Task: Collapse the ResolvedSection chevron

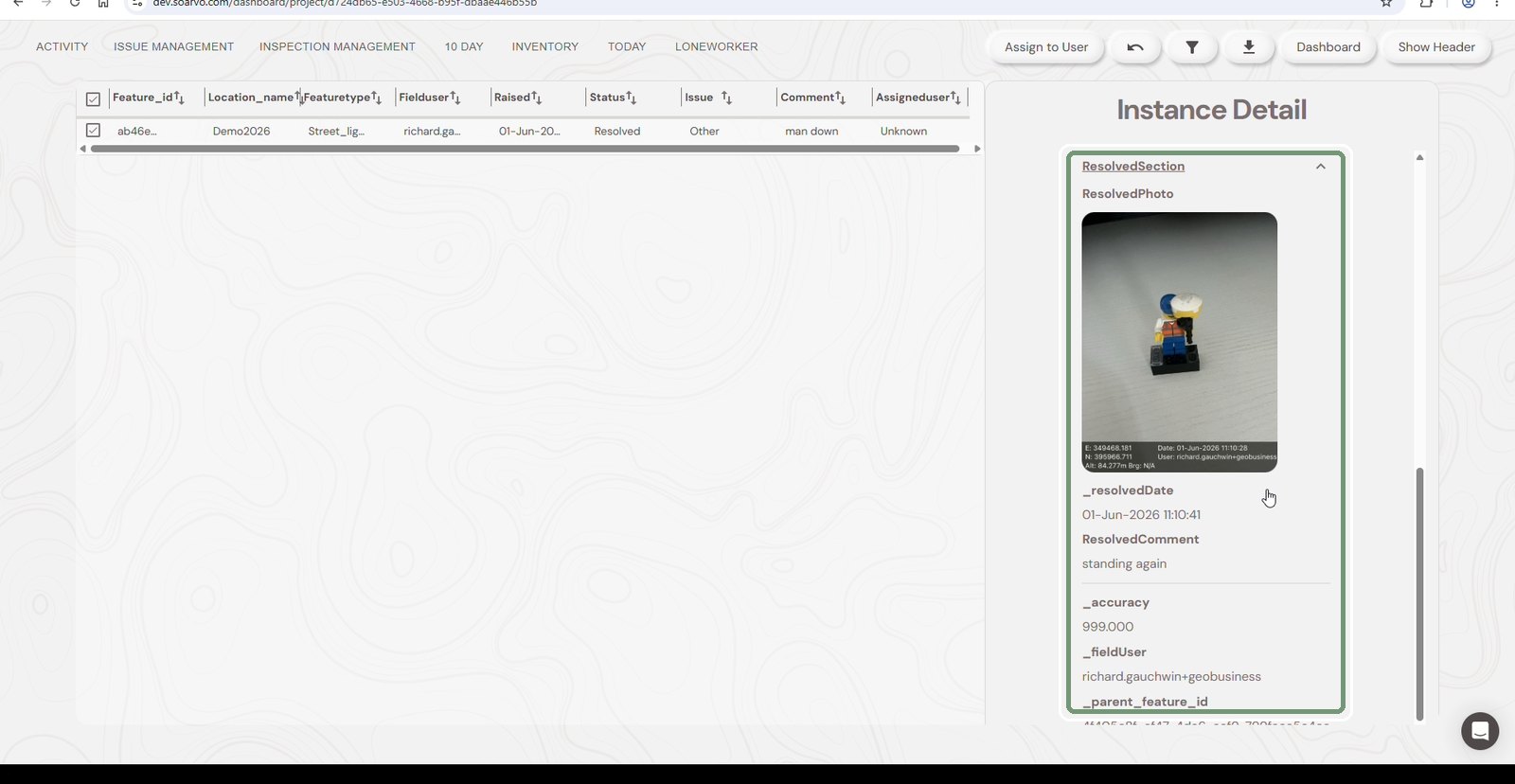Action: [x=1321, y=167]
